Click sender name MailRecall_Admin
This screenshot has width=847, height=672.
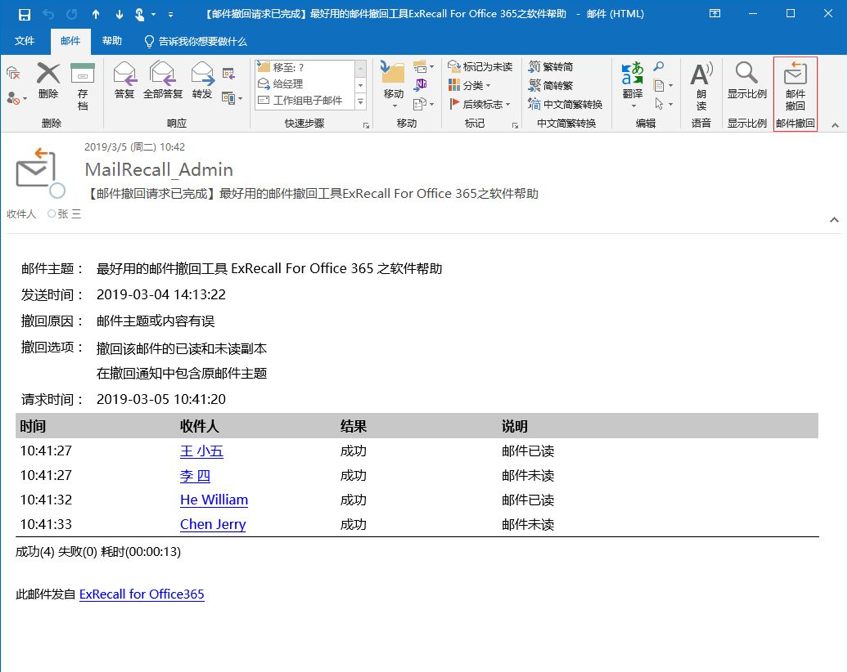(159, 170)
